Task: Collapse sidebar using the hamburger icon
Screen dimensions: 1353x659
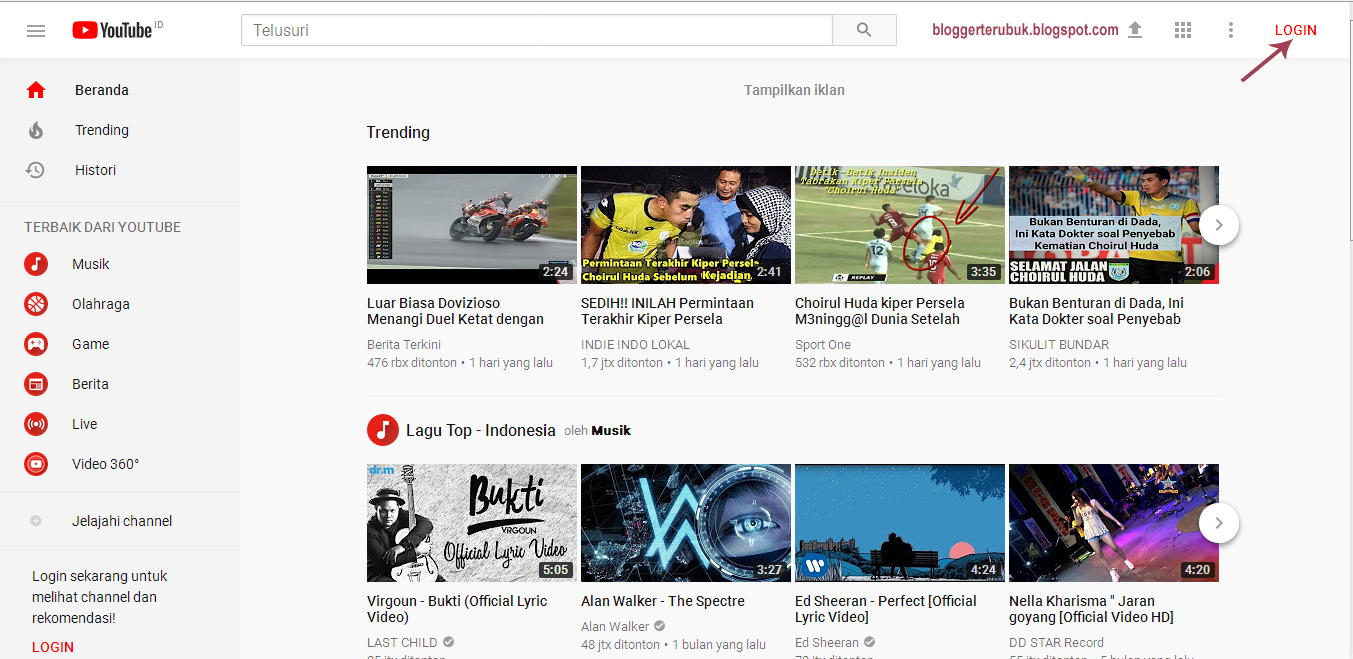Action: pos(36,30)
